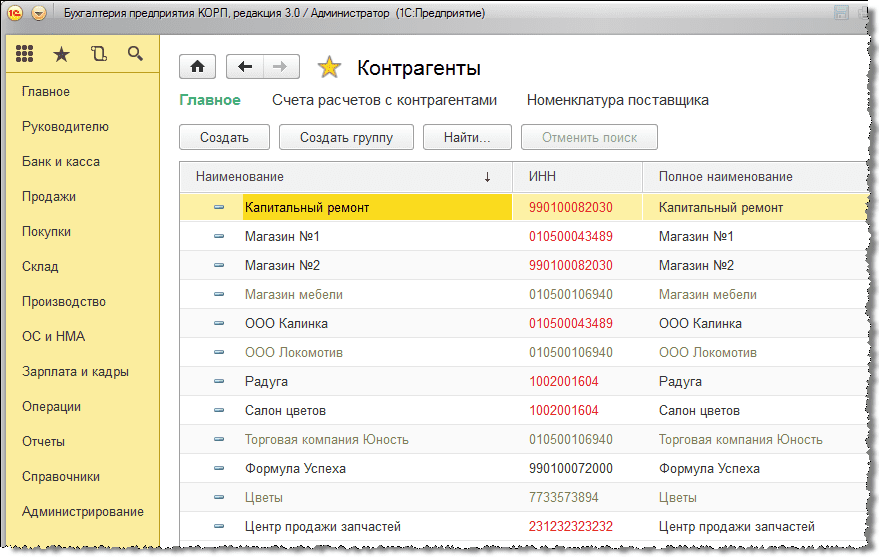Screen dimensions: 879x557
Task: Click the search magnifier icon
Action: tap(135, 54)
